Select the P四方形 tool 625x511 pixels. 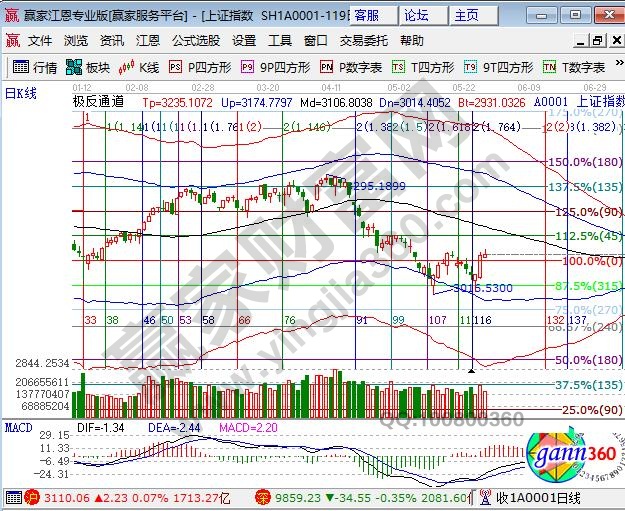[x=200, y=67]
